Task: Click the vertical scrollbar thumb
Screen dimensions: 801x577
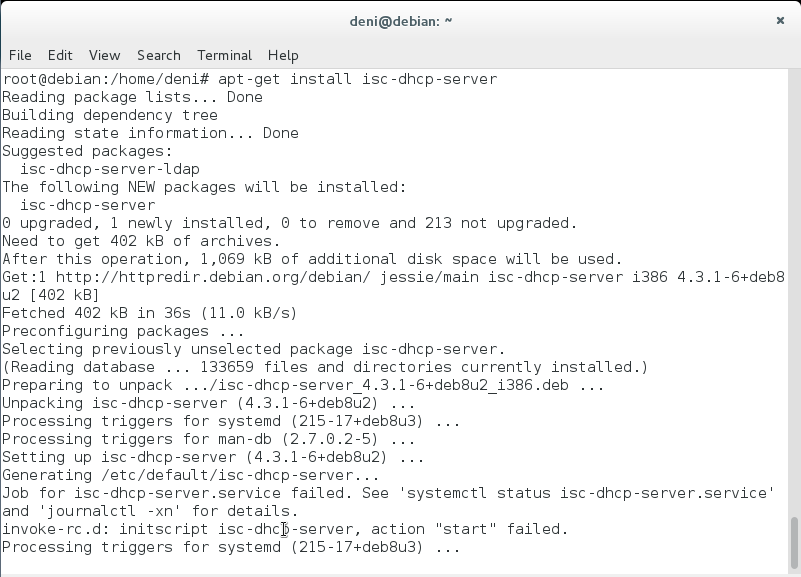Action: pyautogui.click(x=795, y=542)
